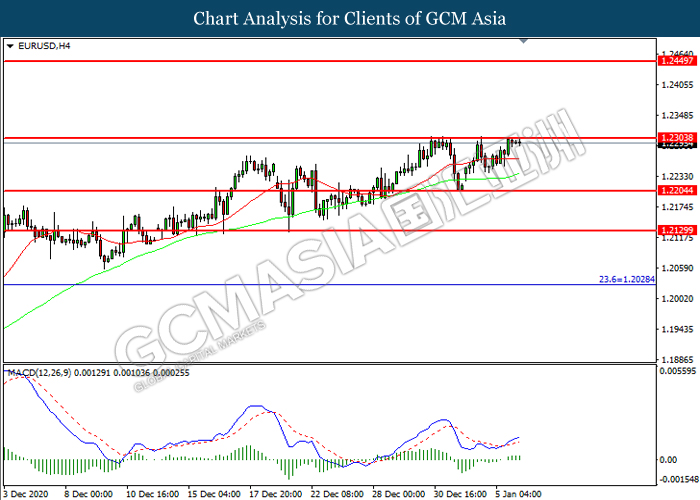
Task: Click the 1.24497 resistance price label
Action: (677, 61)
